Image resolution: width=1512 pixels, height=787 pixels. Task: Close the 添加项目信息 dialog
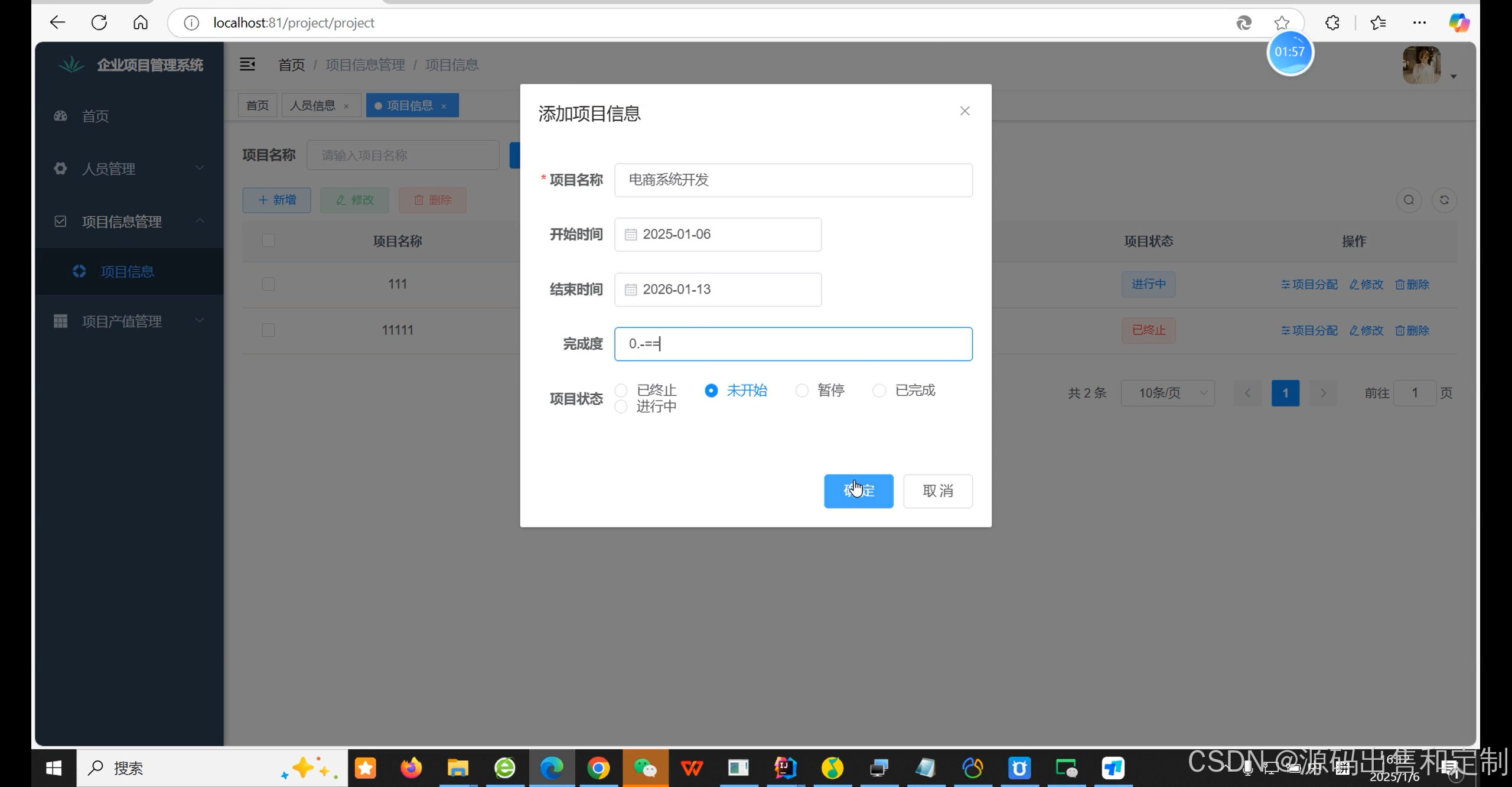coord(965,111)
